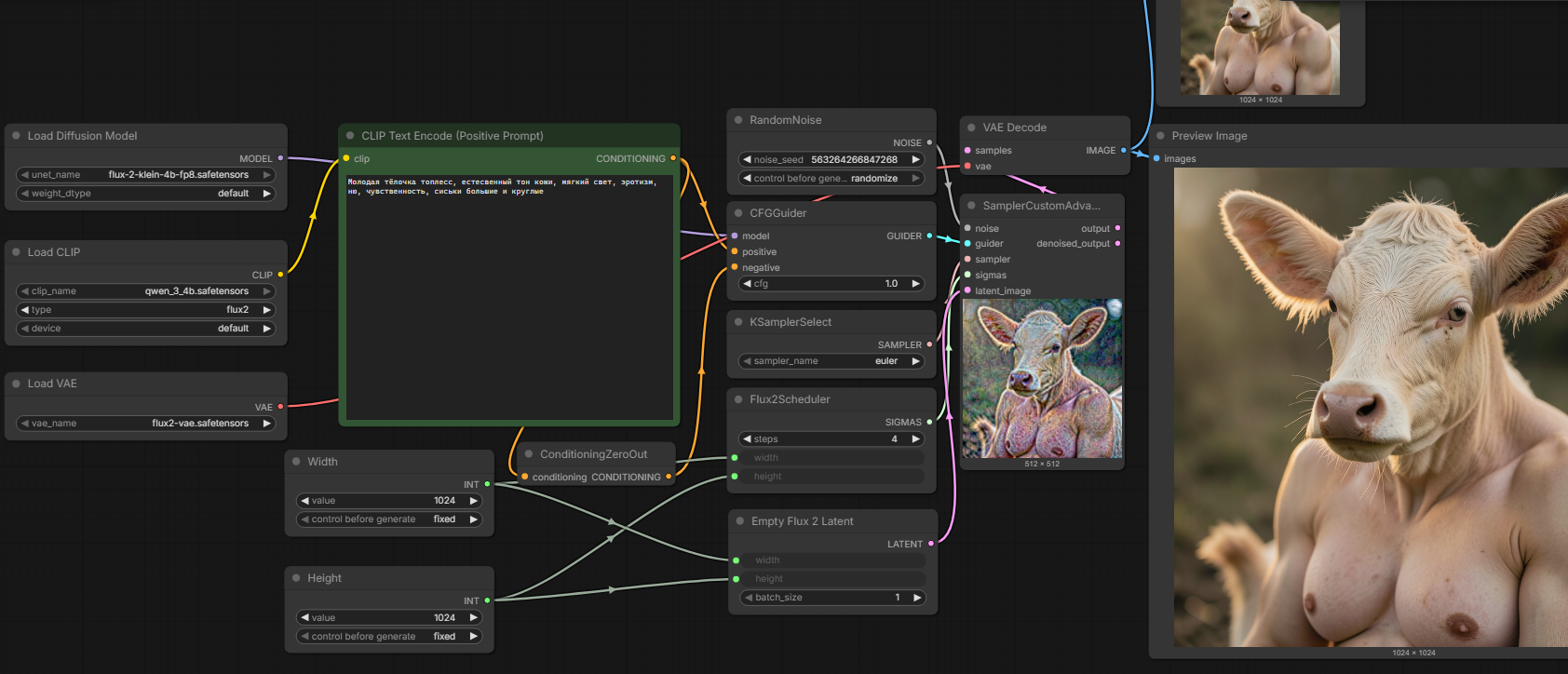Collapse the Flux2Scheduler node

pos(738,398)
